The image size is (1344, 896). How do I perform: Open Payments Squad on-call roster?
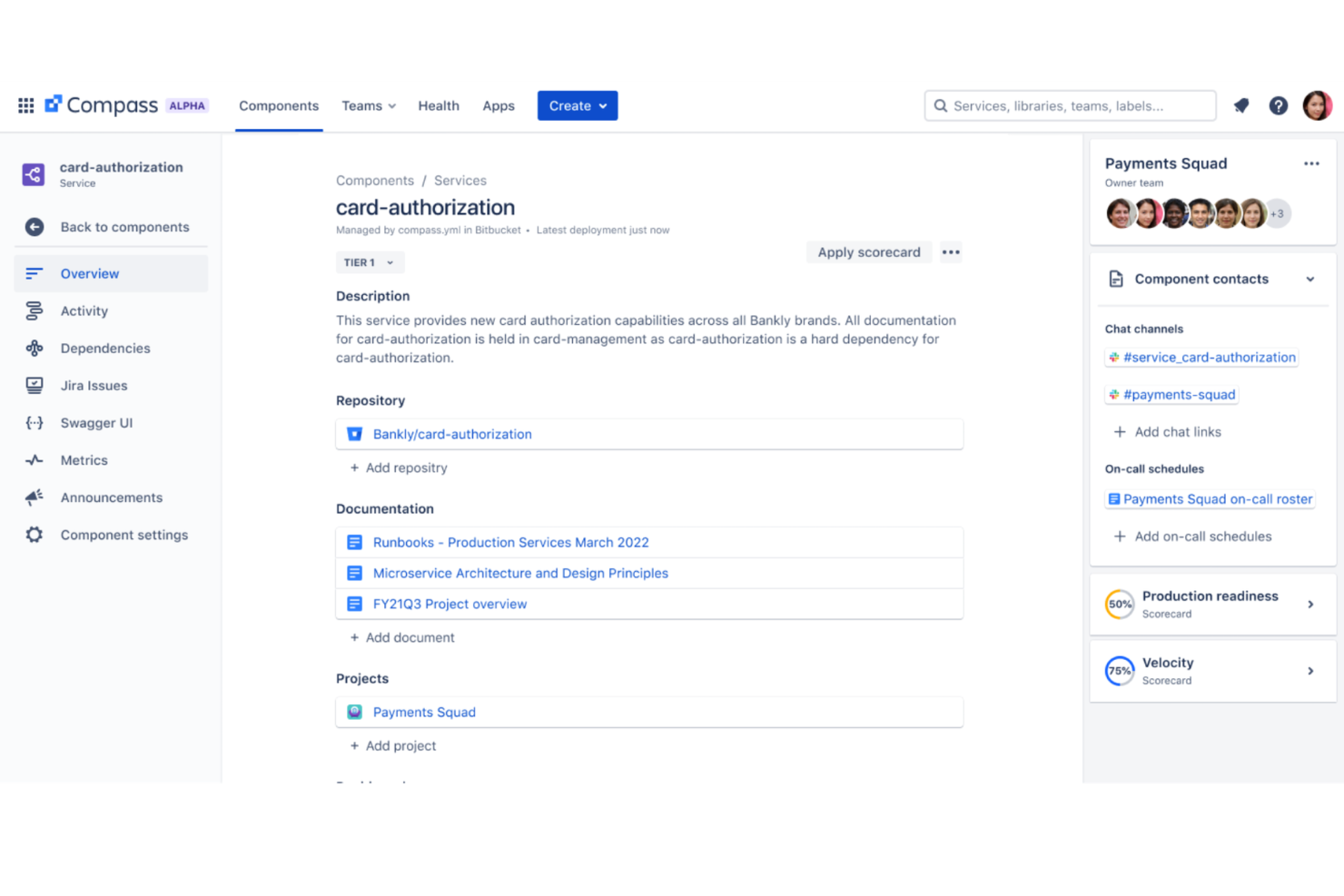tap(1217, 499)
